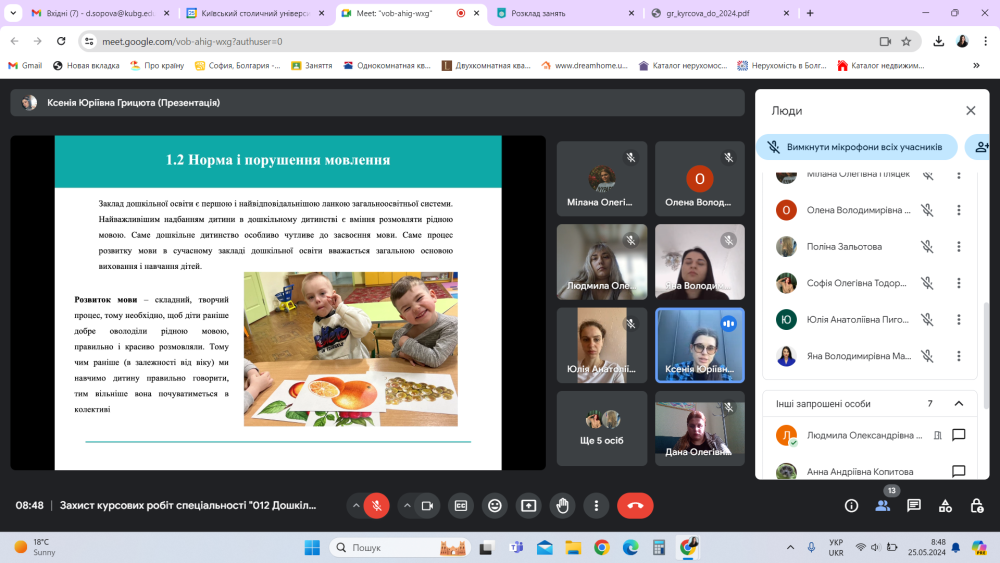Open meeting details info icon
1000x563 pixels.
[851, 506]
